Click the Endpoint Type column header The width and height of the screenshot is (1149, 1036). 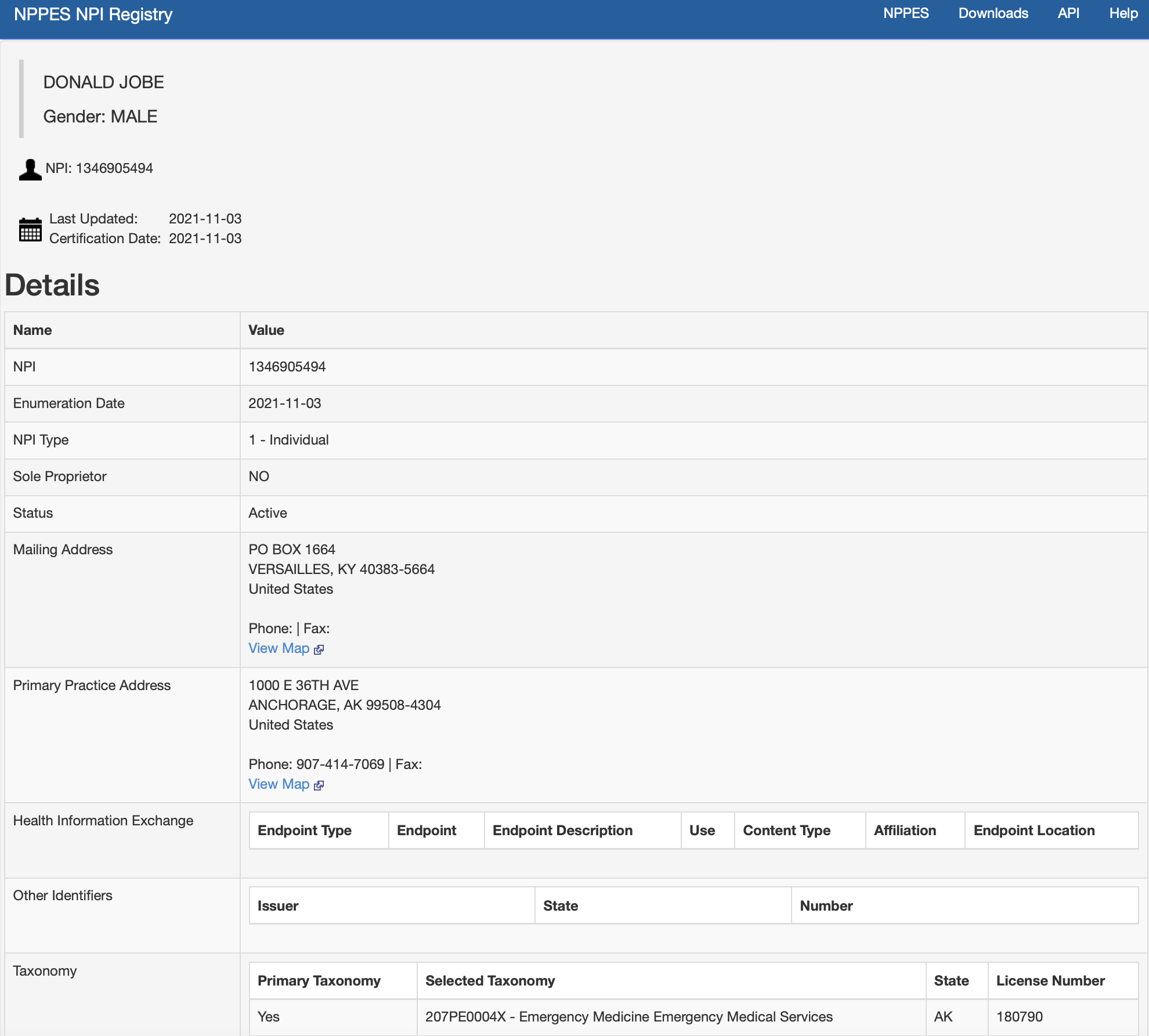304,831
